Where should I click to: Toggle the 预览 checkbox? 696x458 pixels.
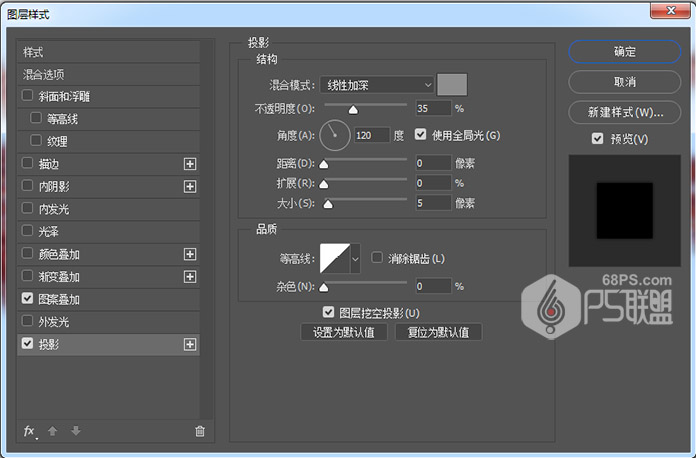pos(597,139)
